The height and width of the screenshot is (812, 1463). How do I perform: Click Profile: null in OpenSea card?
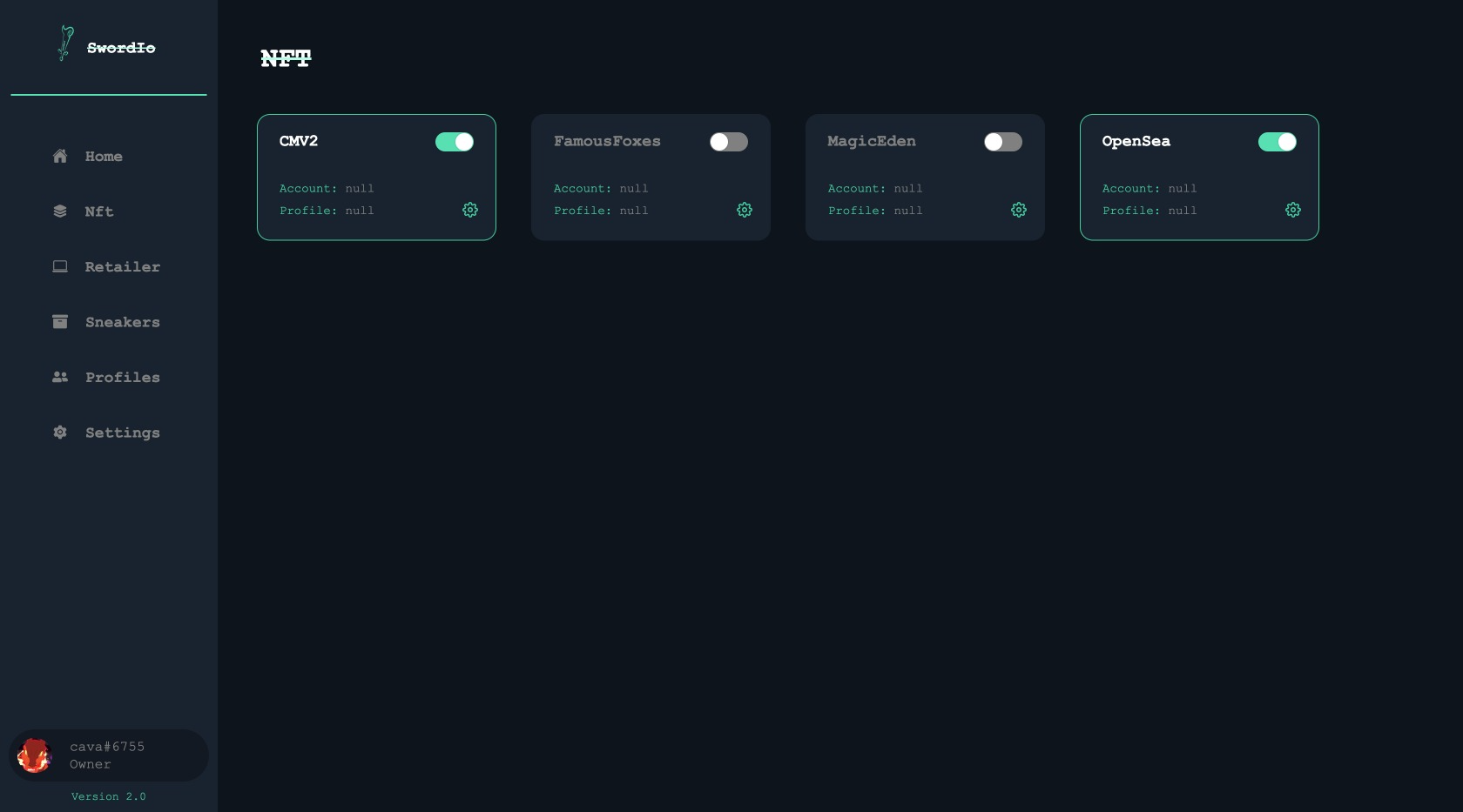(1149, 211)
